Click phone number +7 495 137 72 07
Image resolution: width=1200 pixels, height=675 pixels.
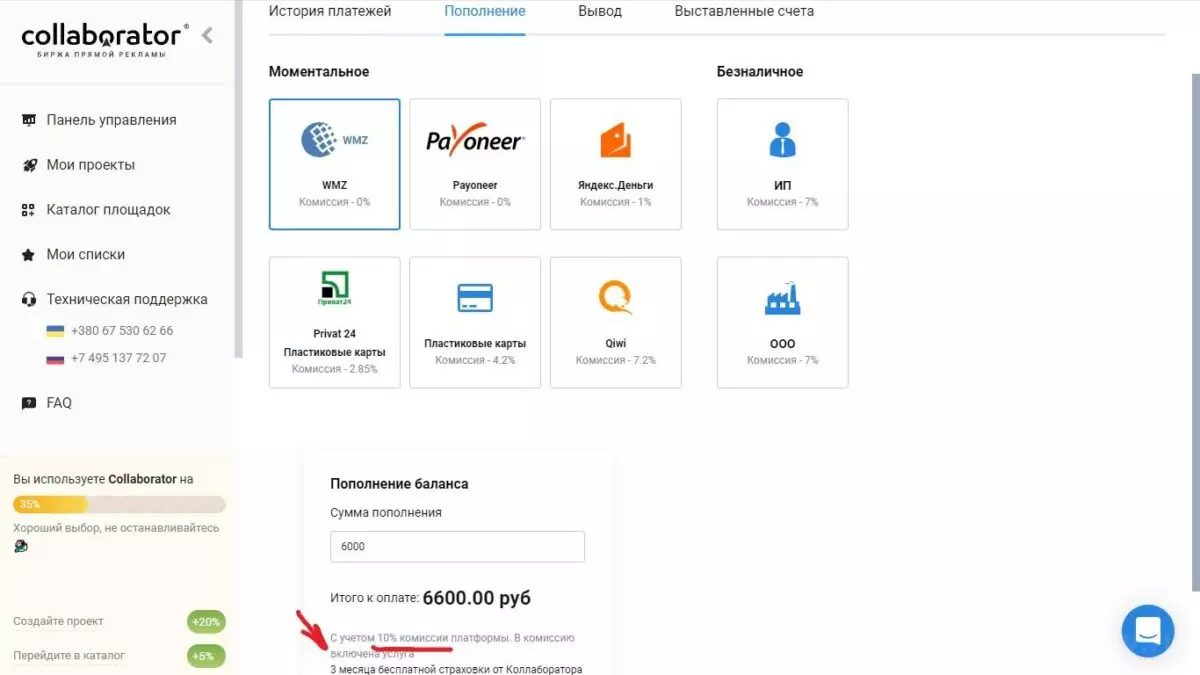click(x=119, y=358)
